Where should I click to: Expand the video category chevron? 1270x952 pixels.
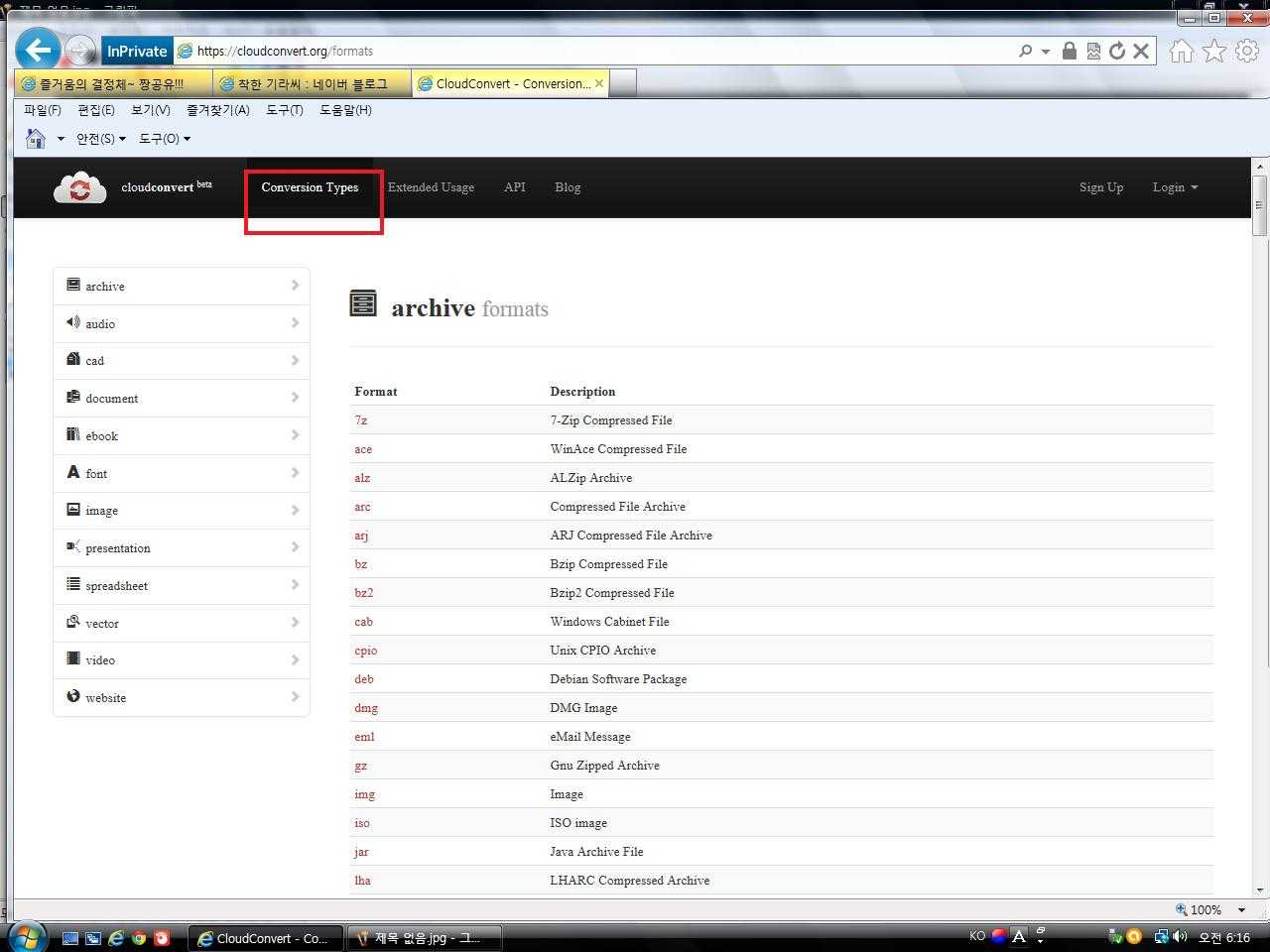point(295,659)
